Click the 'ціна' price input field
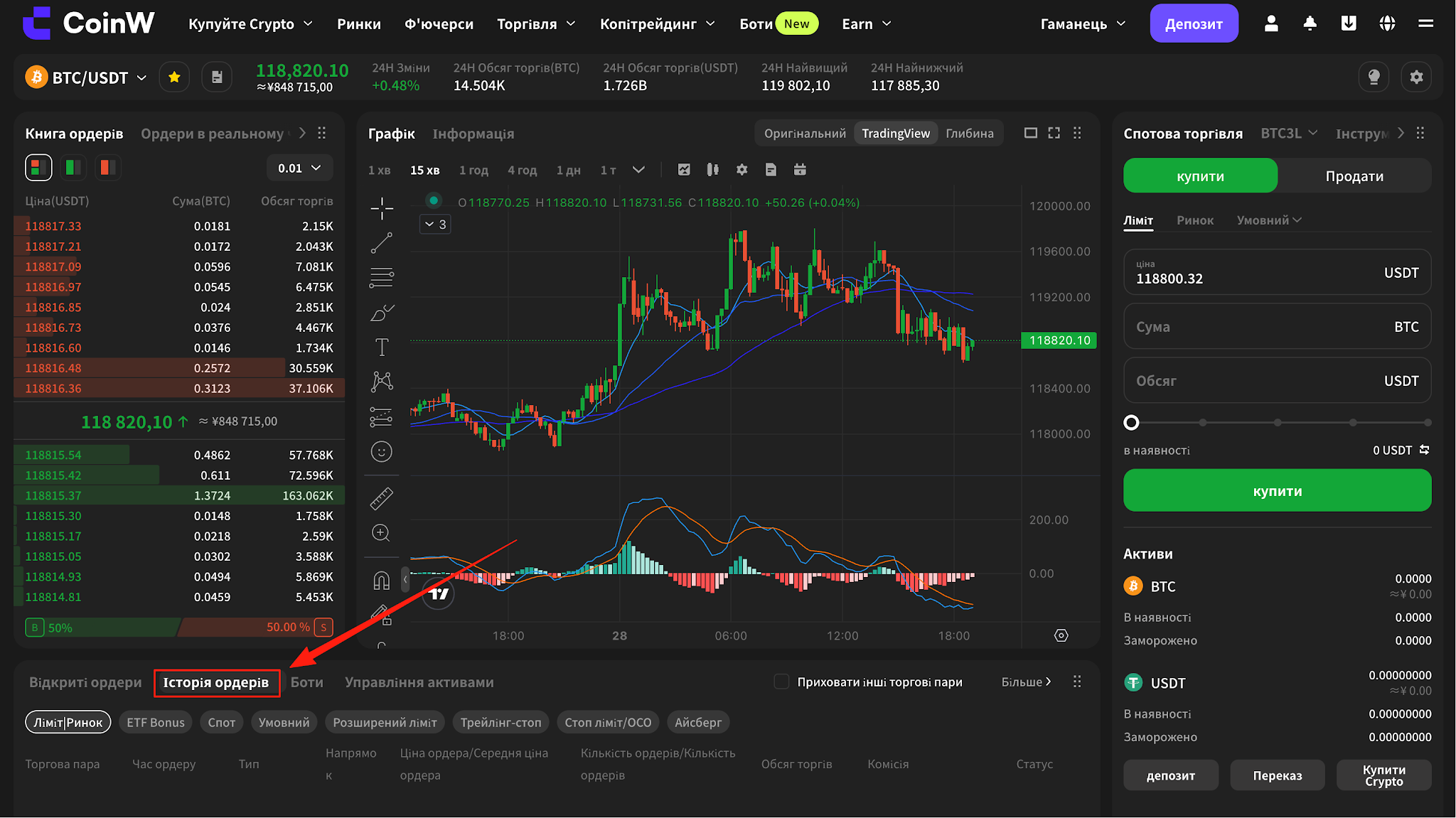 pyautogui.click(x=1277, y=272)
